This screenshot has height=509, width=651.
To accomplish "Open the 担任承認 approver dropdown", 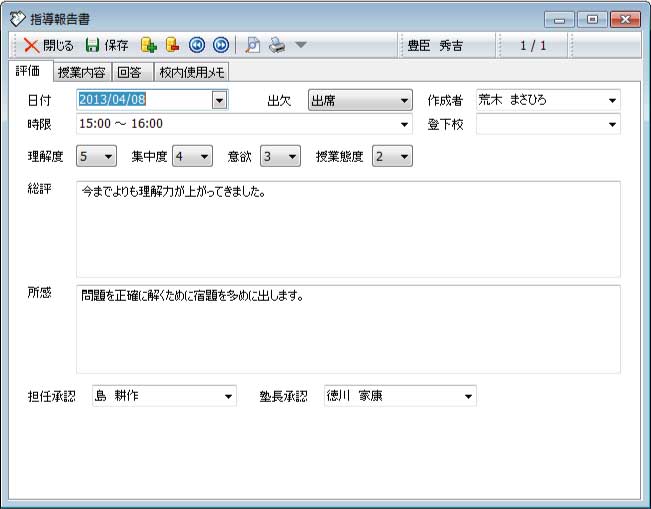I will [x=164, y=396].
